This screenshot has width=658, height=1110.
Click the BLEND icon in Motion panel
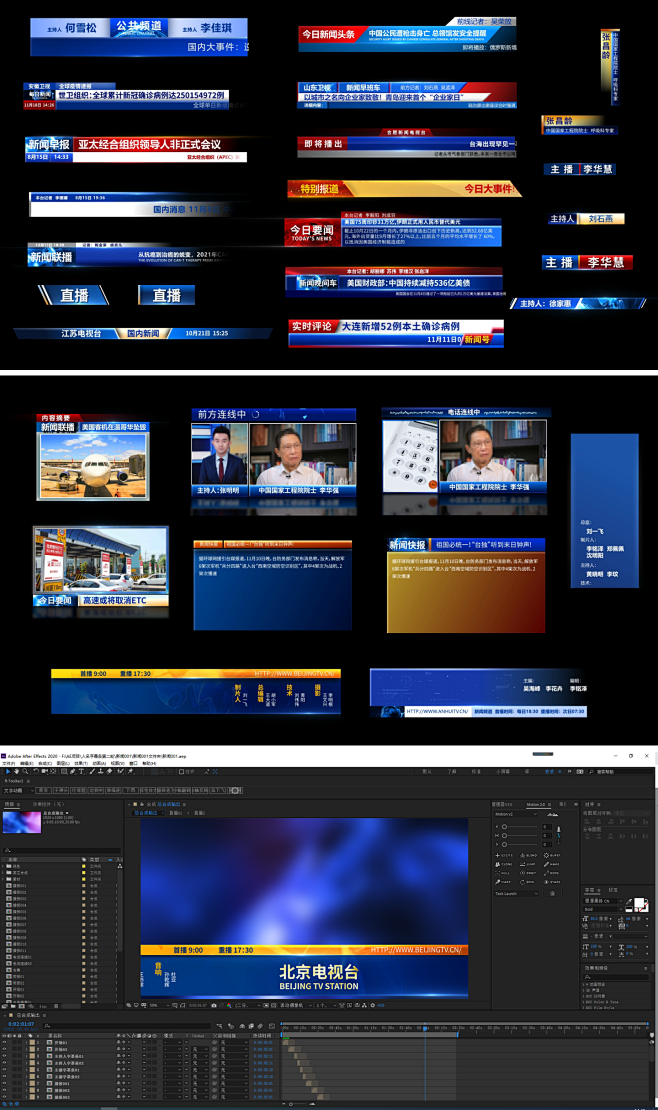click(x=529, y=855)
